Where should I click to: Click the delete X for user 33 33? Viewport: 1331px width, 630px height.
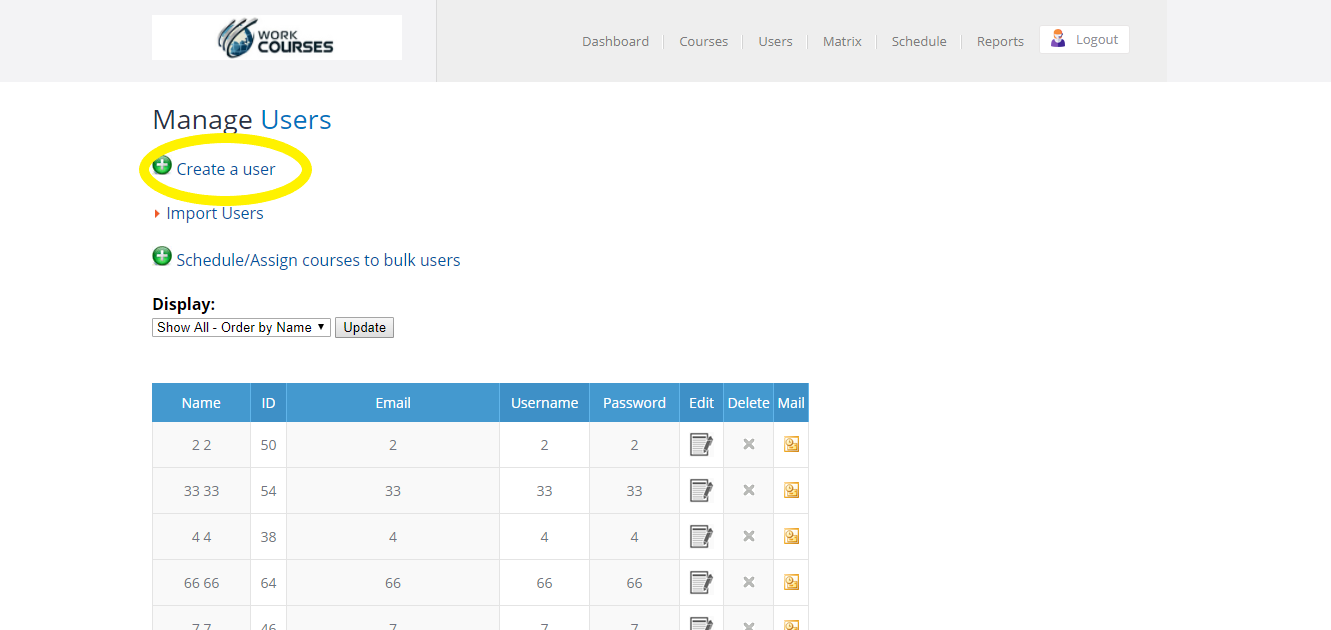pyautogui.click(x=748, y=490)
